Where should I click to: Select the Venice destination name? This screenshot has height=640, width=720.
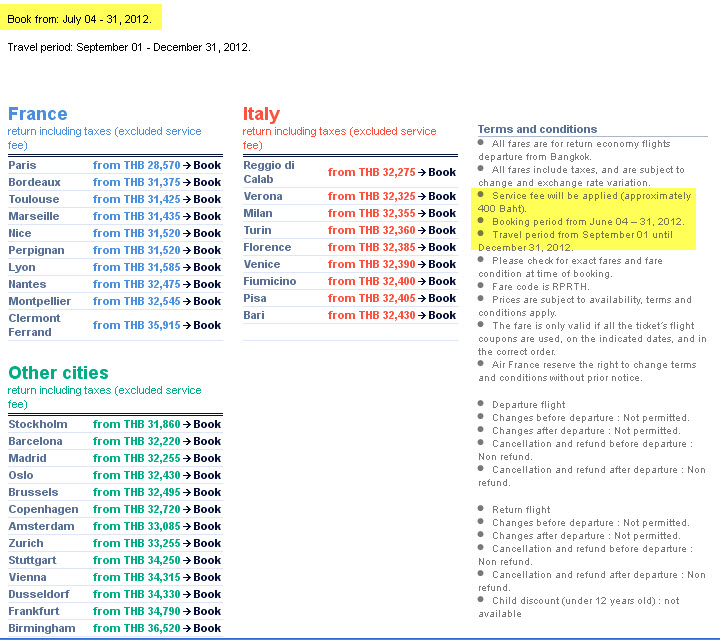(262, 264)
